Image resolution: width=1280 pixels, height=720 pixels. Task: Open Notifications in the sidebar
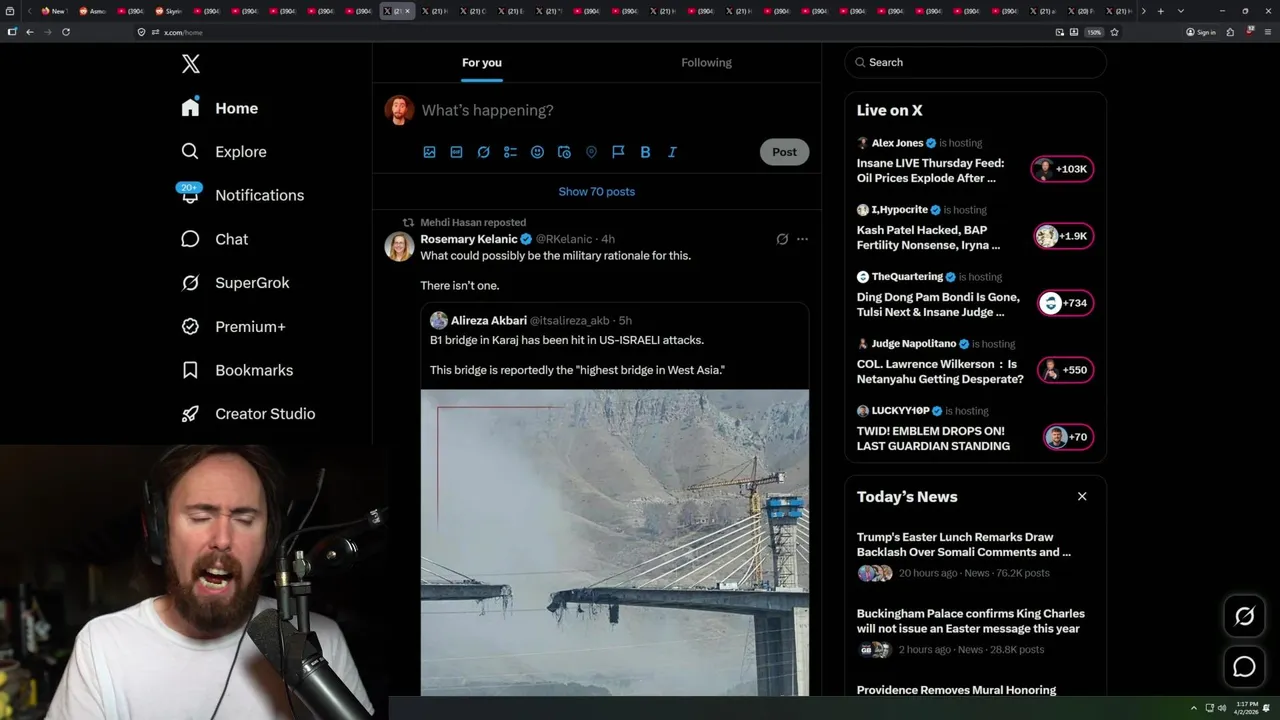[x=241, y=195]
